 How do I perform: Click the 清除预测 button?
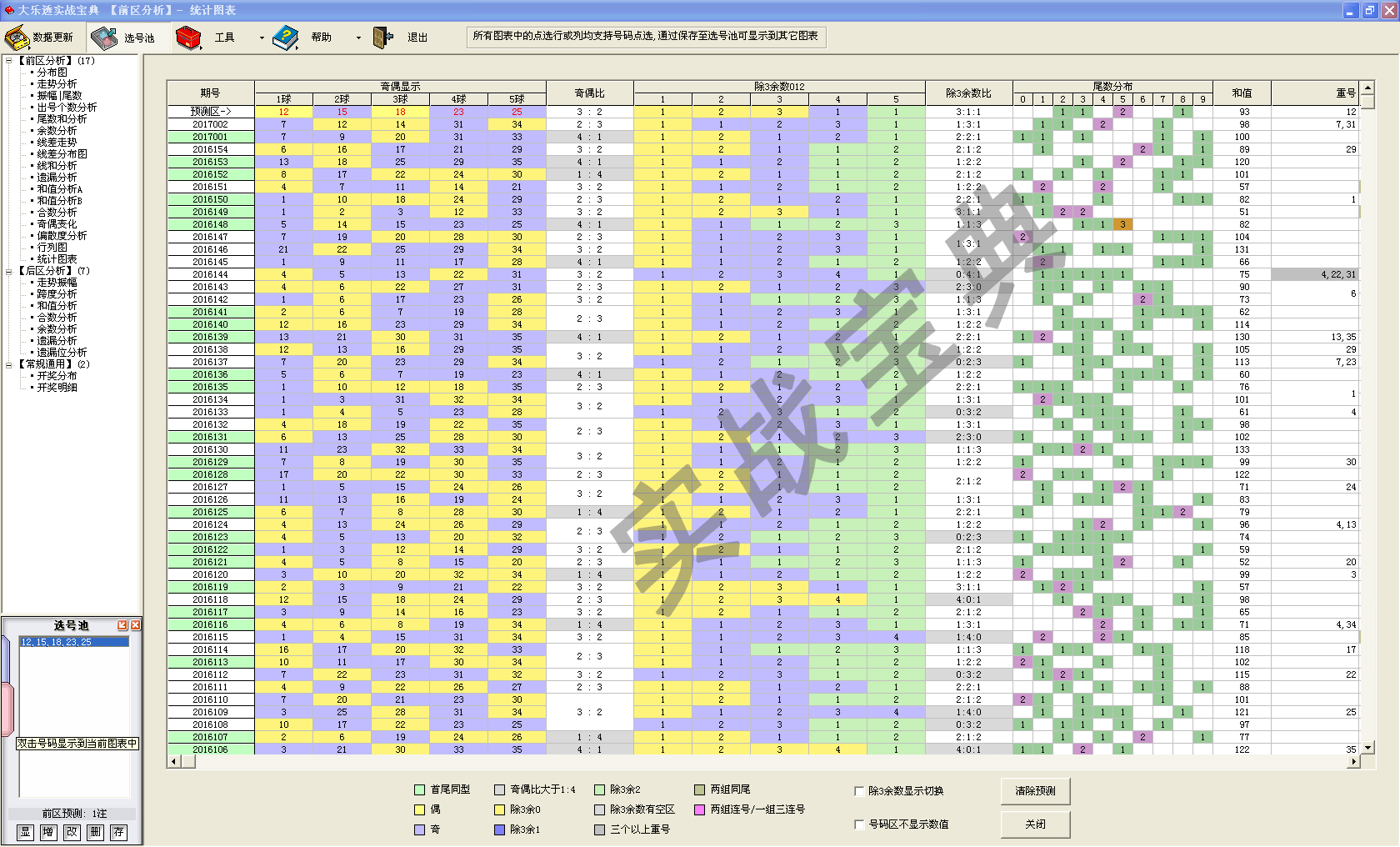pos(1035,791)
